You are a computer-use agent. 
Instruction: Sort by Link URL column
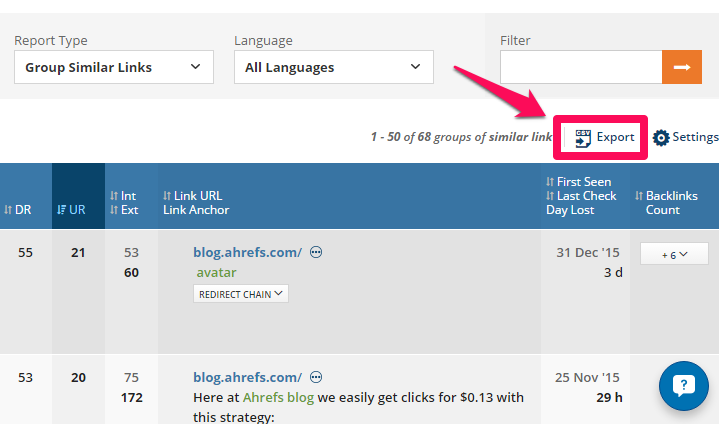pos(192,196)
